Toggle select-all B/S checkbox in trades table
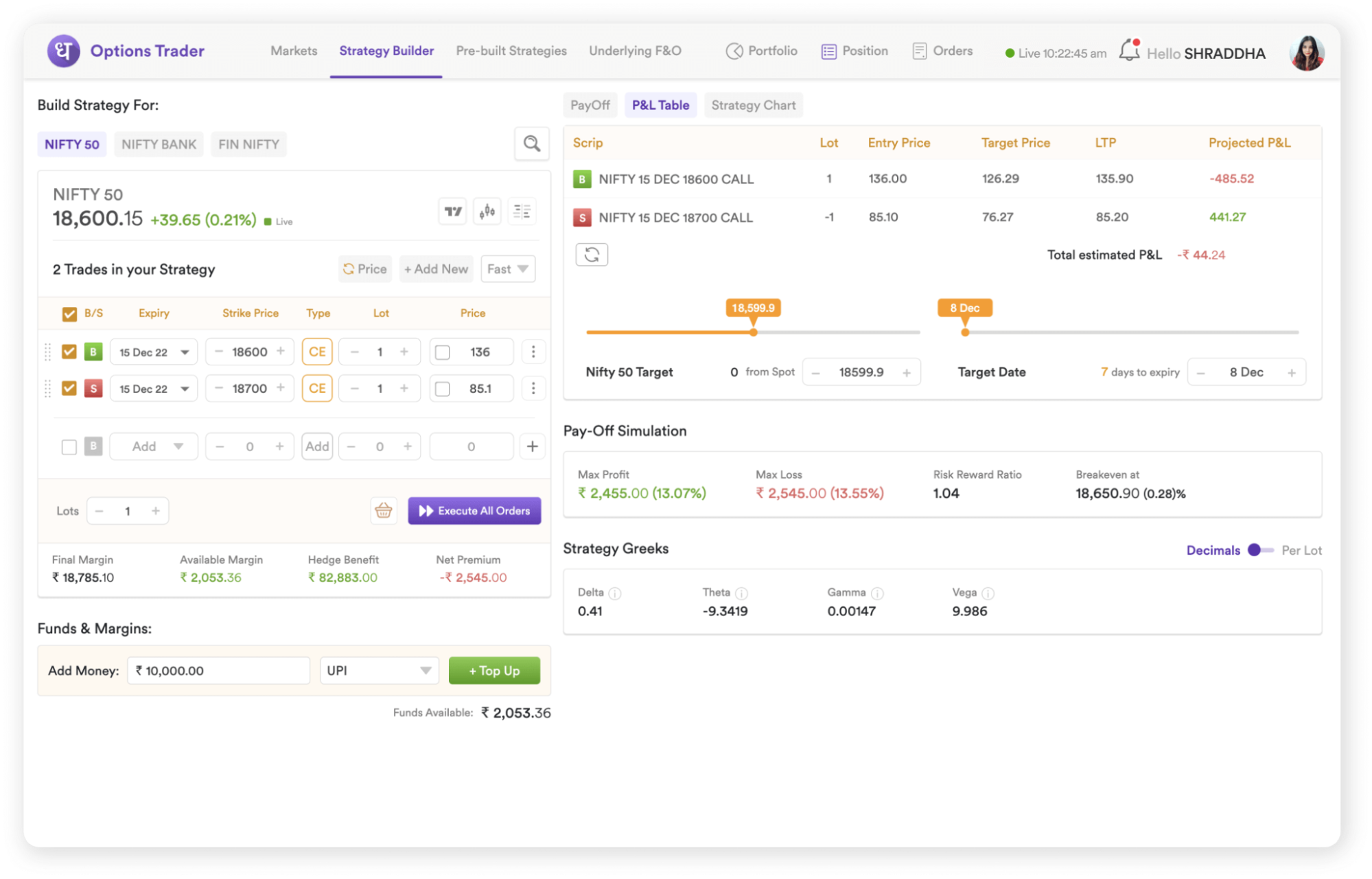This screenshot has height=879, width=1372. click(x=69, y=313)
